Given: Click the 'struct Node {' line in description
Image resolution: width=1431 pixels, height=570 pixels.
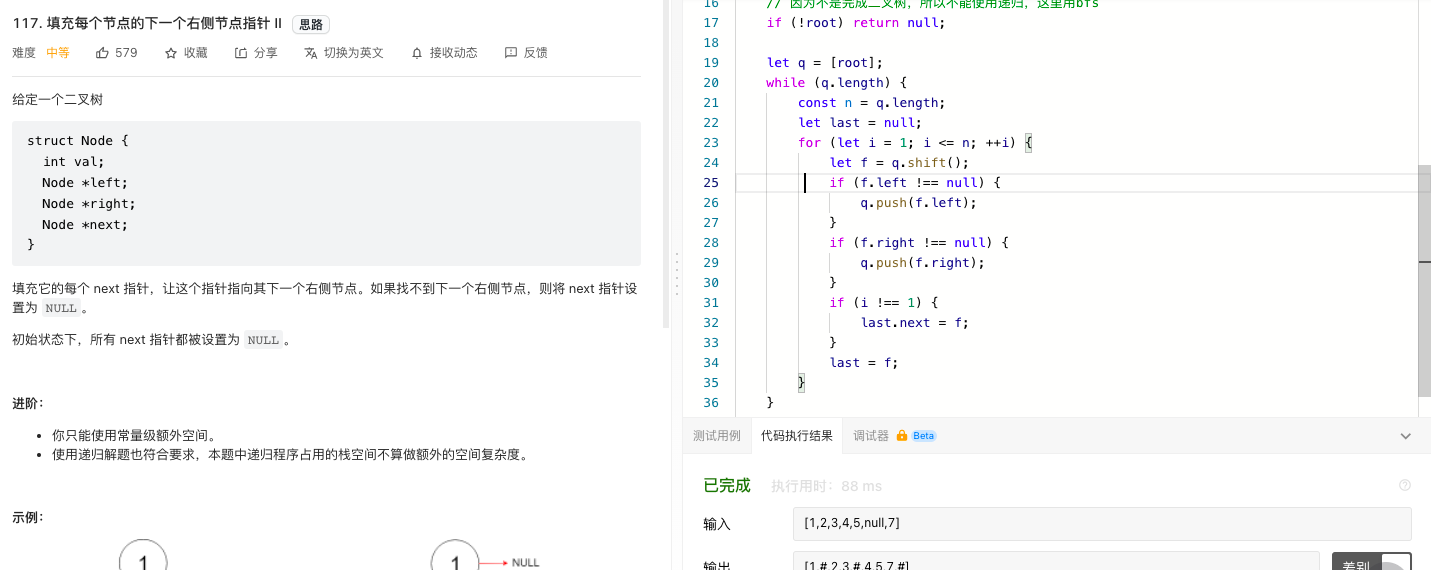Looking at the screenshot, I should click(x=78, y=141).
